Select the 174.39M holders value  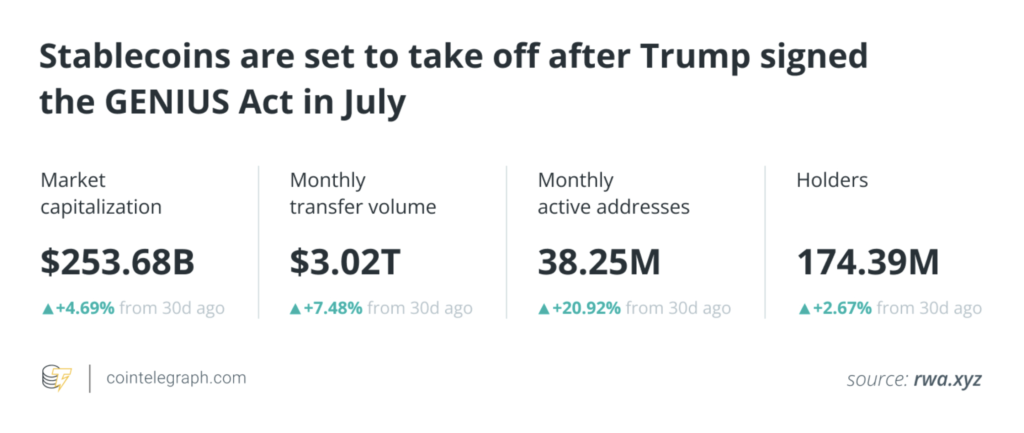868,263
